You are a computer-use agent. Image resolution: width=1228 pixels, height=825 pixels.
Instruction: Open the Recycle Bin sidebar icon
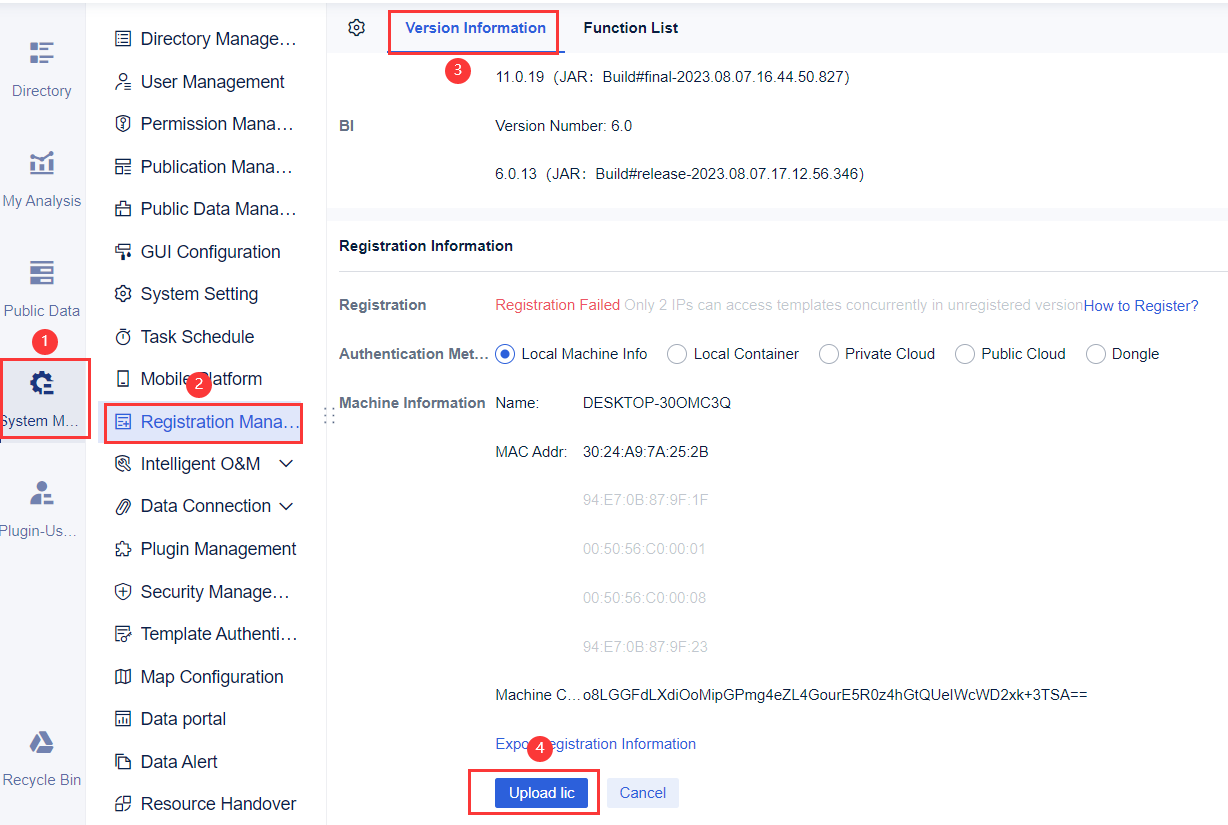point(41,755)
